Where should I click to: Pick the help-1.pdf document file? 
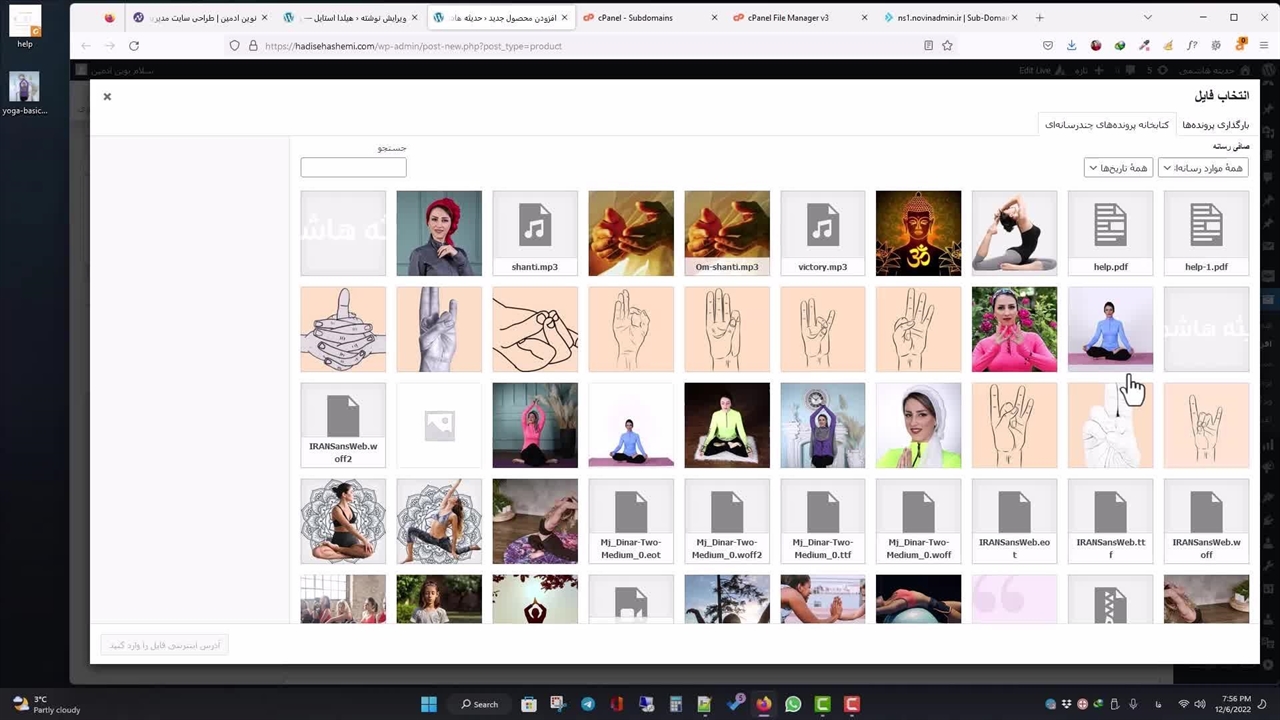click(1206, 233)
